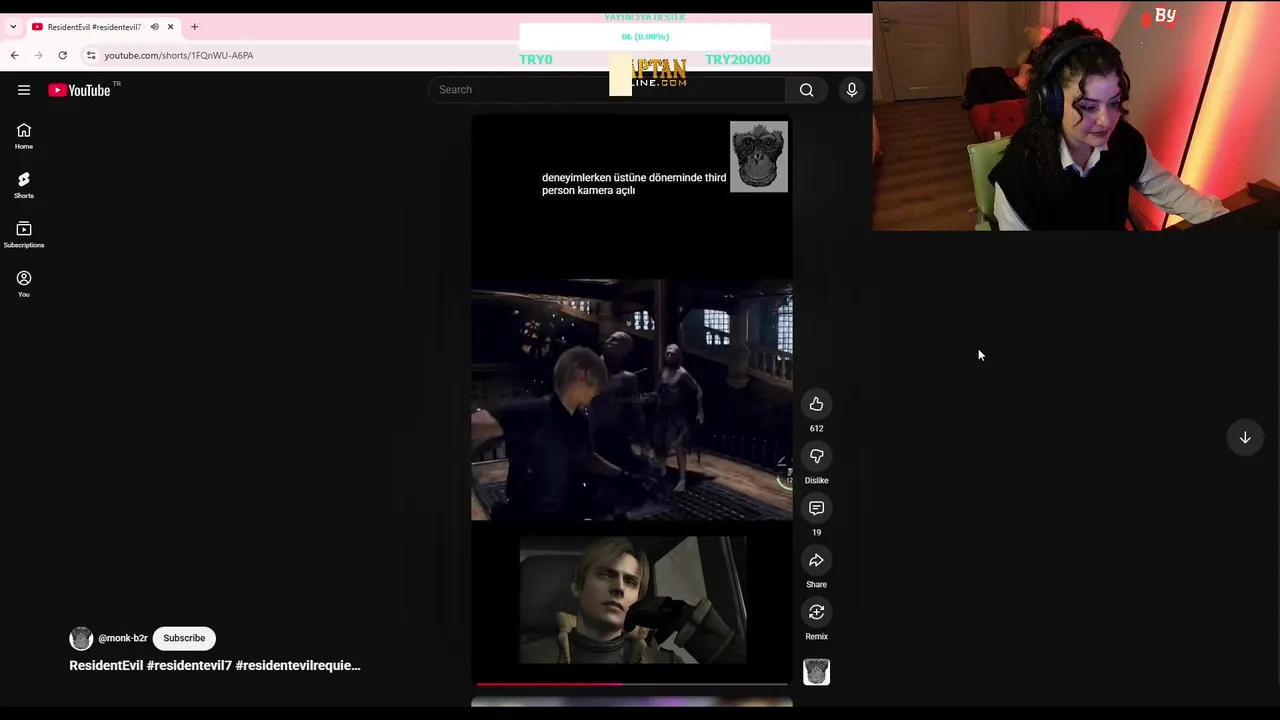Screen dimensions: 1280x720
Task: Start voice search with microphone icon
Action: point(852,90)
